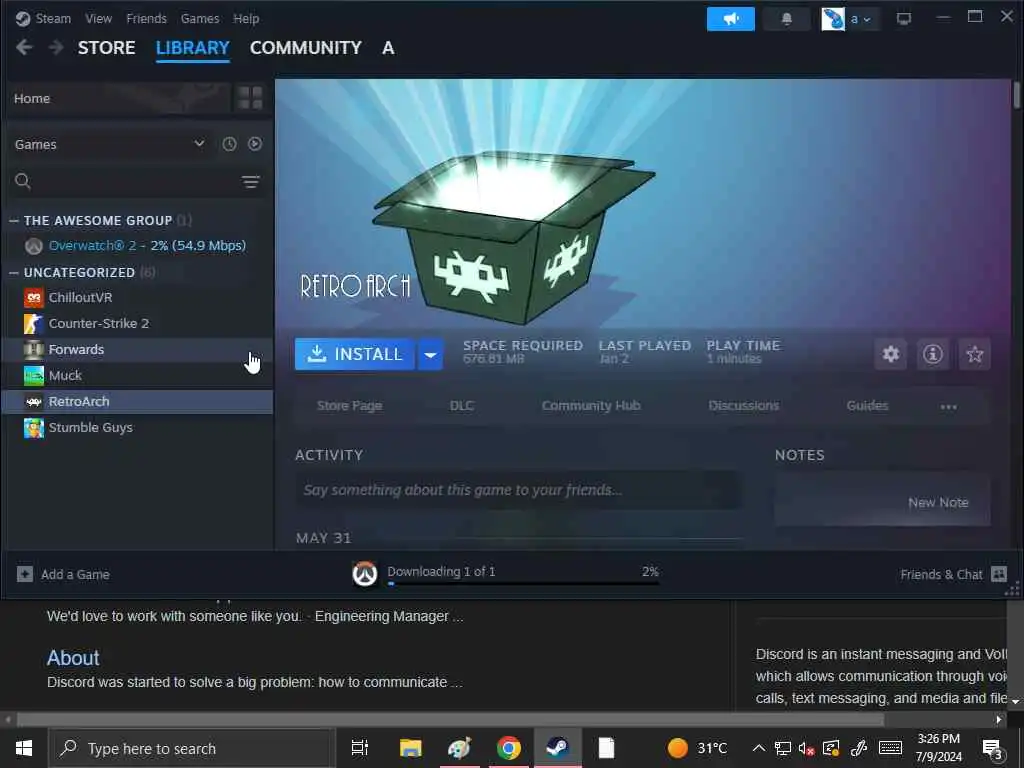The image size is (1024, 768).
Task: Switch to the LIBRARY tab
Action: click(x=193, y=48)
